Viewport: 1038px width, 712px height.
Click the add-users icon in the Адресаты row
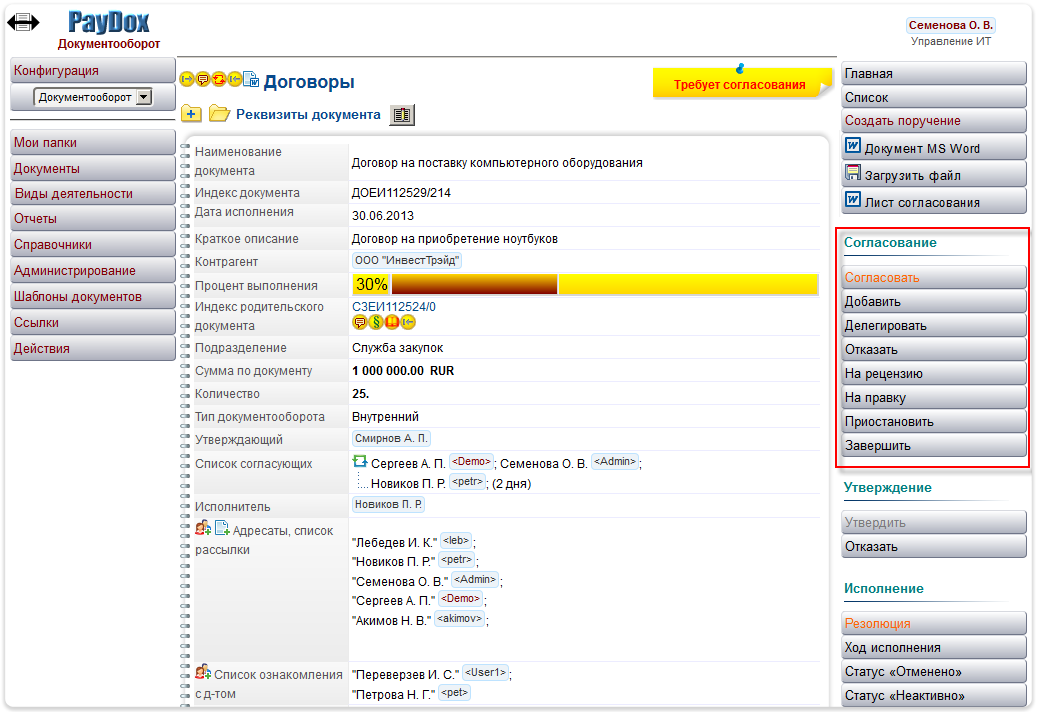pos(203,529)
